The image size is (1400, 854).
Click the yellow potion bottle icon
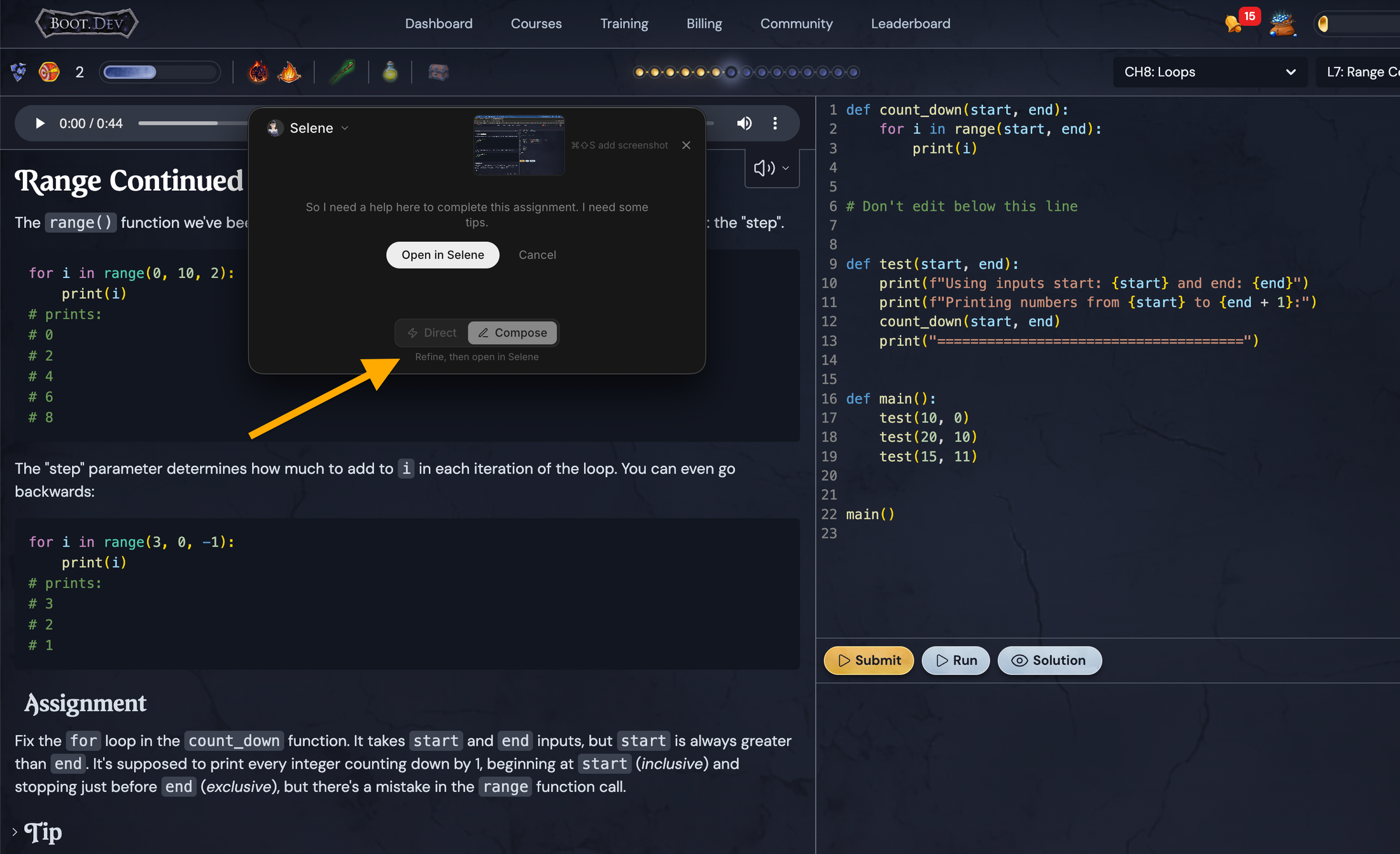coord(390,72)
